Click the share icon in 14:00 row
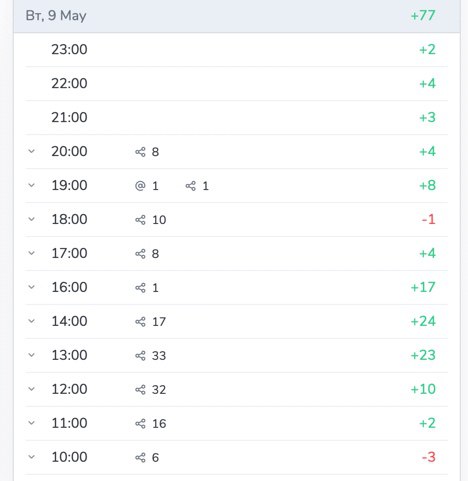 pyautogui.click(x=140, y=322)
